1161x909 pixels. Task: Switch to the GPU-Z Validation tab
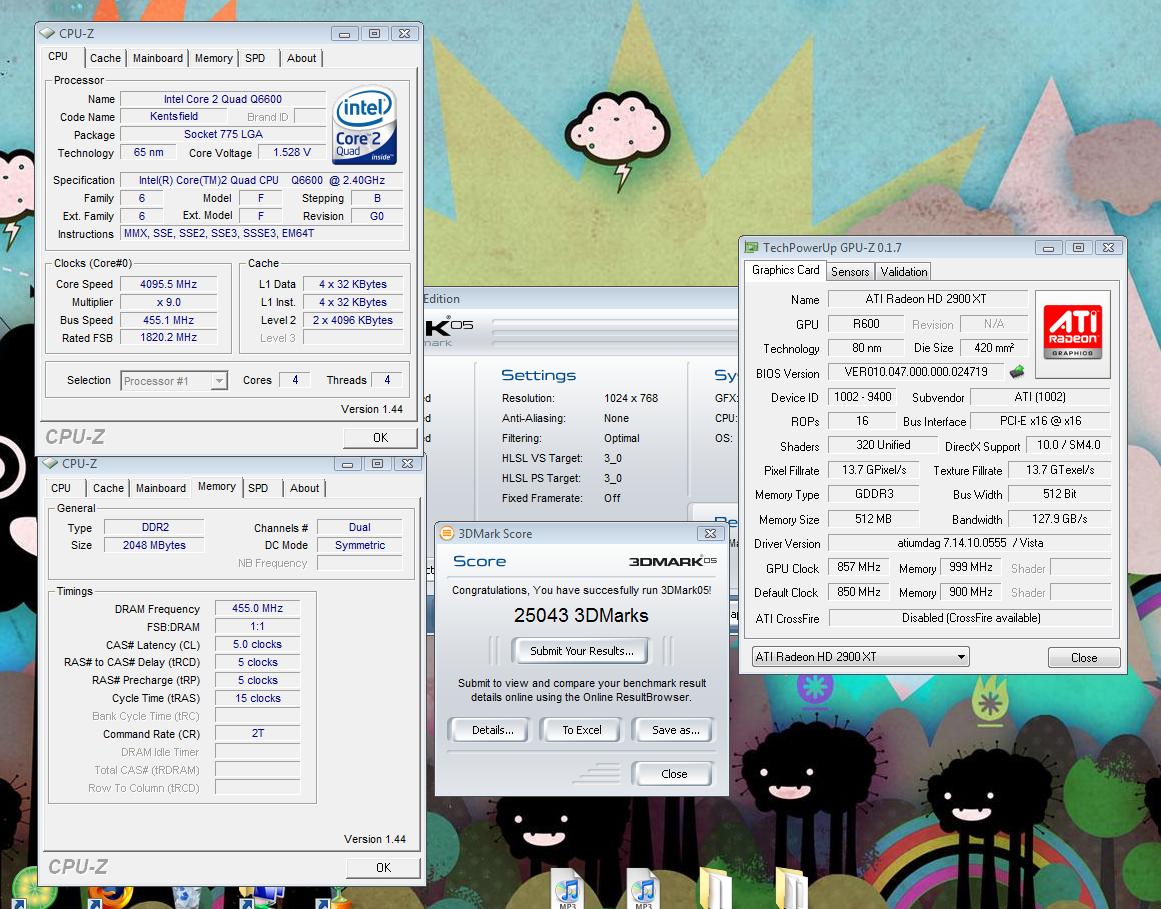point(903,272)
